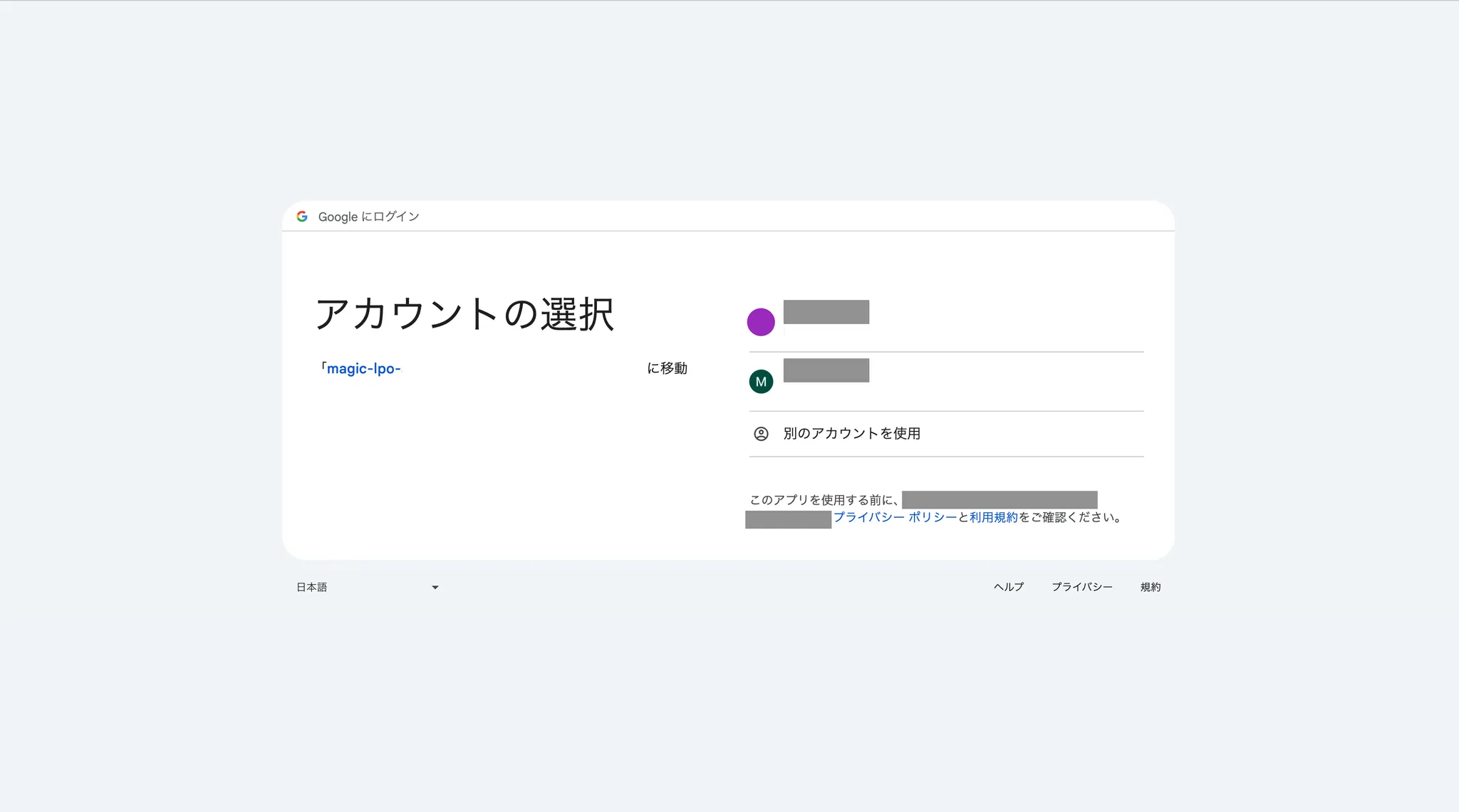
Task: Click the Google G logo
Action: [x=302, y=217]
